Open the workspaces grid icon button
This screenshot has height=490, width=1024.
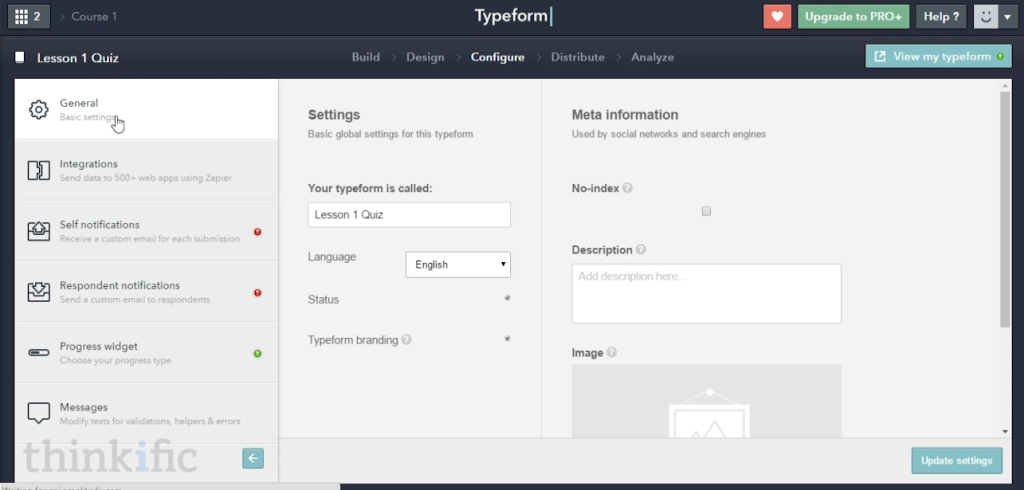pyautogui.click(x=29, y=16)
